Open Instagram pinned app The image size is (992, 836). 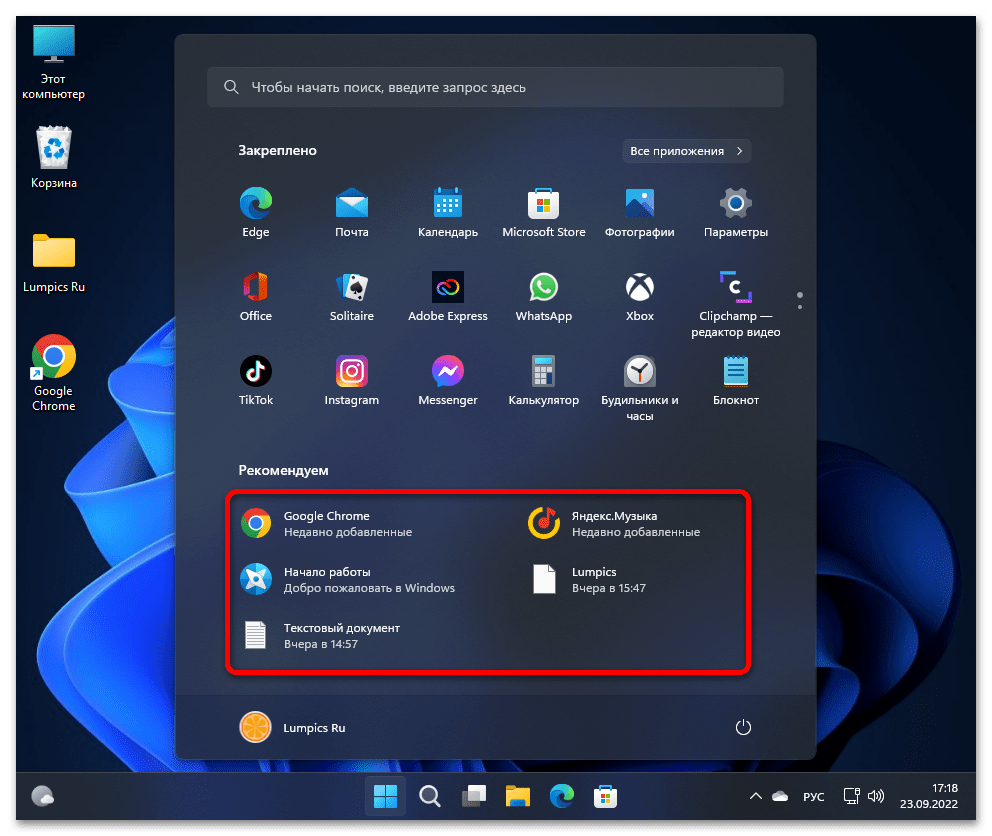tap(352, 380)
